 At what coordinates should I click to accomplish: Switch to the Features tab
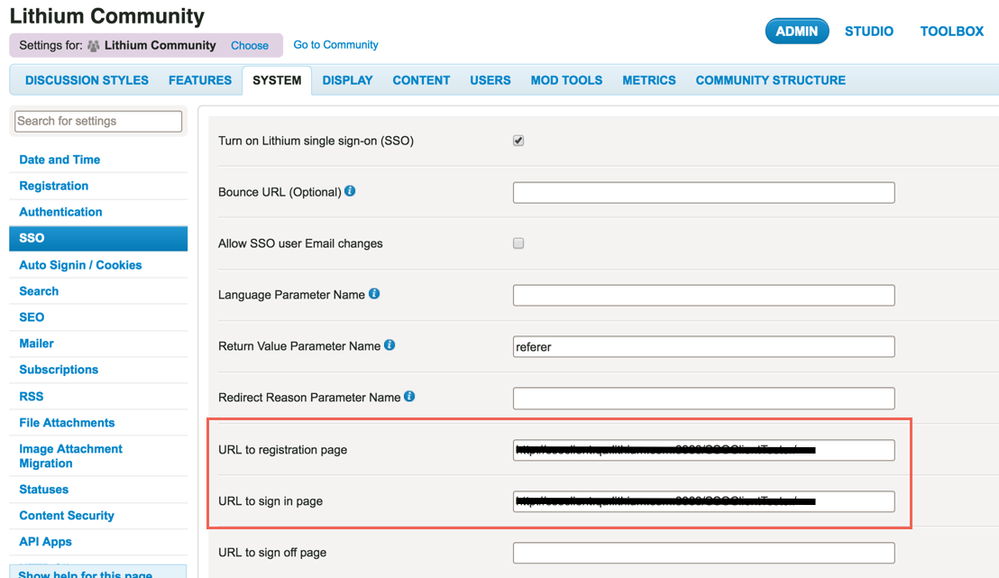[200, 80]
